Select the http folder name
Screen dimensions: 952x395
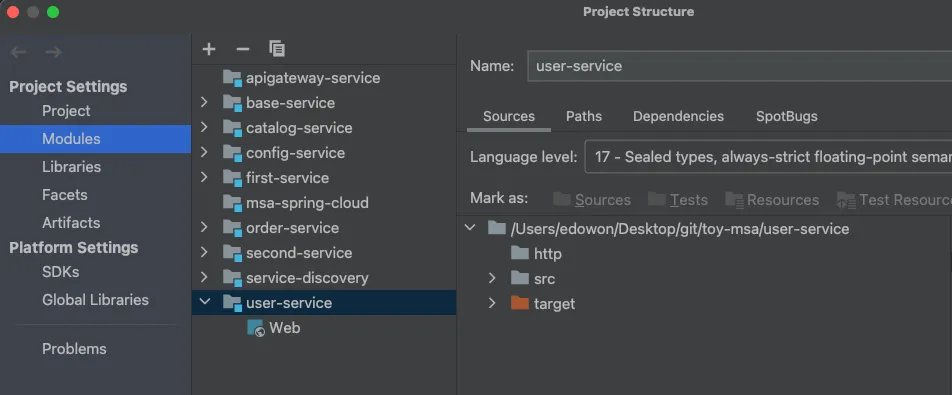pos(548,254)
